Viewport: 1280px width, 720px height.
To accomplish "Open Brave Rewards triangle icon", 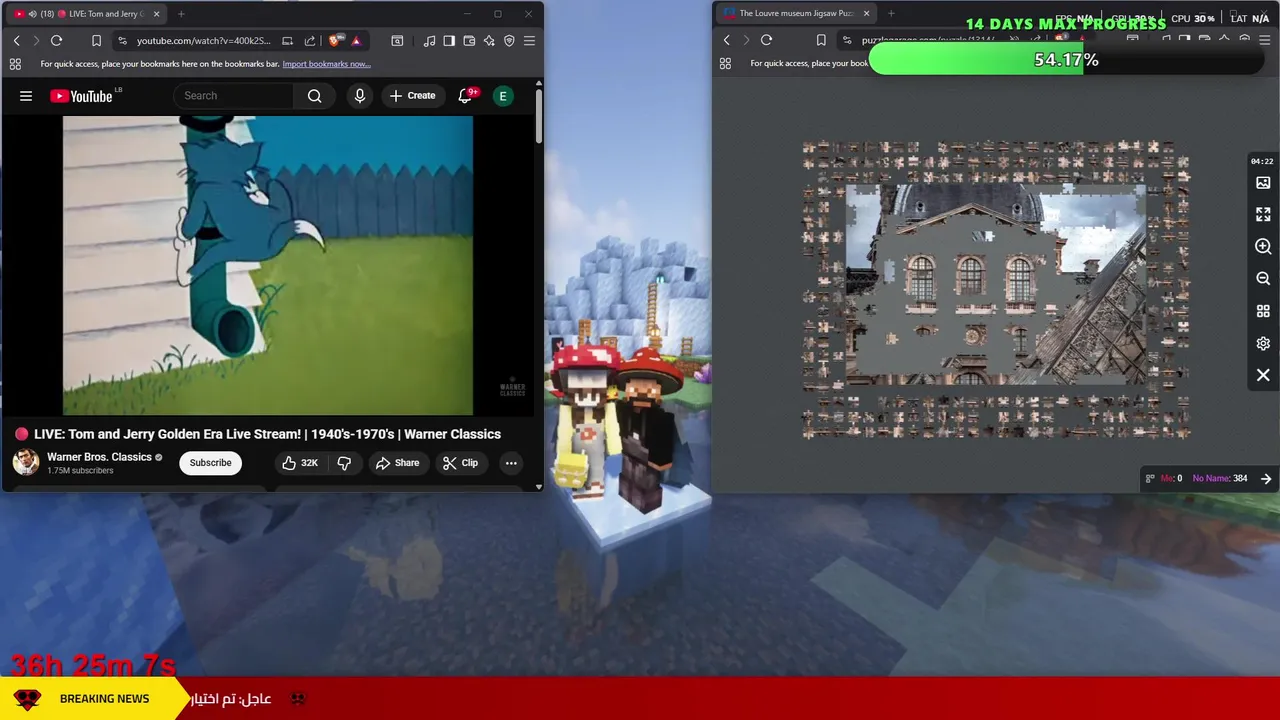I will pos(356,41).
